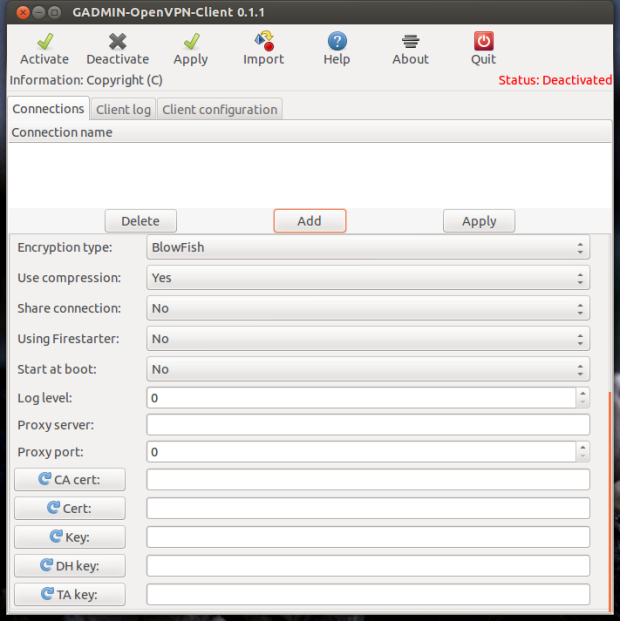Image resolution: width=620 pixels, height=621 pixels.
Task: Click the Status: Deactivated text
Action: 555,80
